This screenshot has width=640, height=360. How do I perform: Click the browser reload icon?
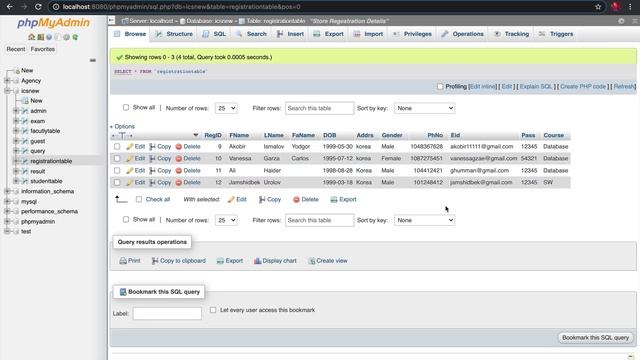point(38,7)
